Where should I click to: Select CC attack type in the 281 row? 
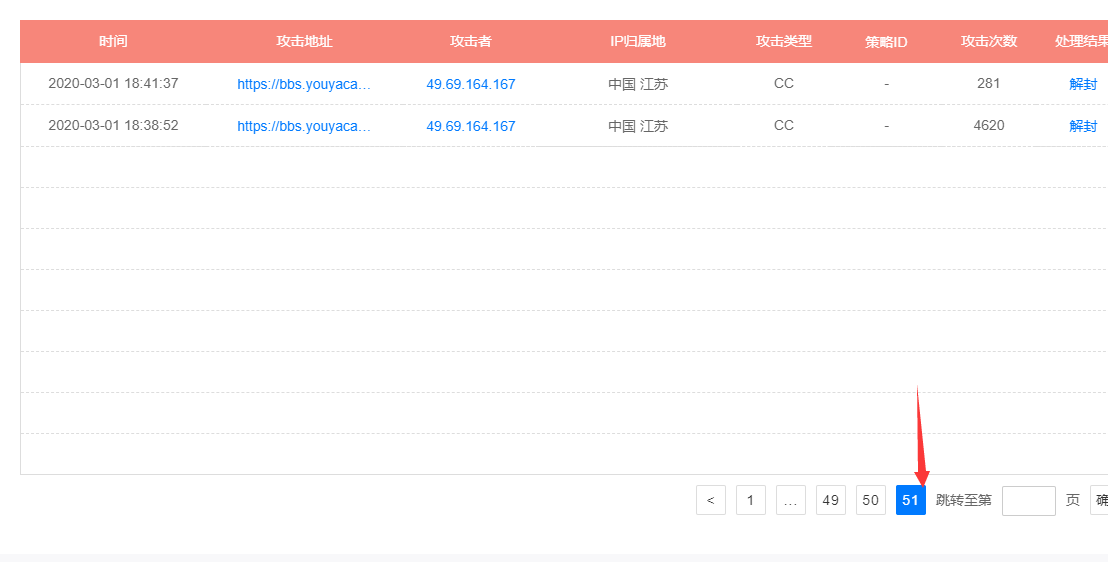coord(784,83)
